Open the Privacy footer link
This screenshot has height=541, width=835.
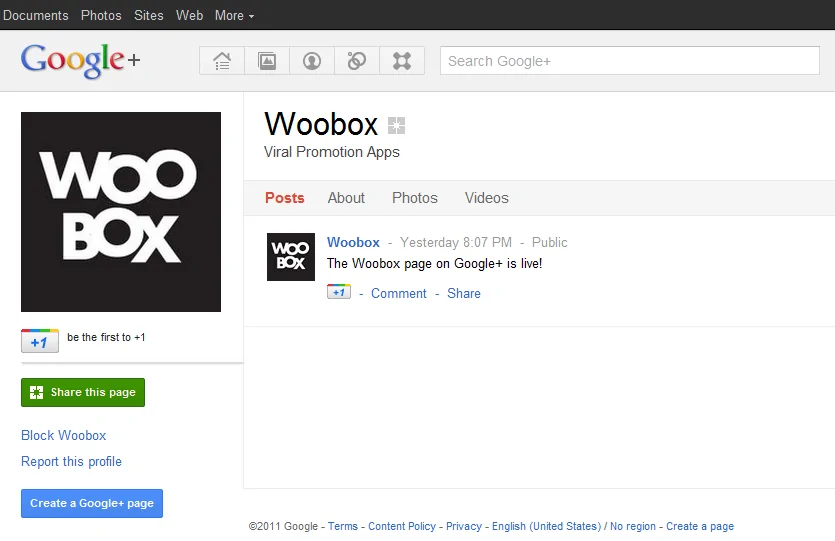[464, 526]
